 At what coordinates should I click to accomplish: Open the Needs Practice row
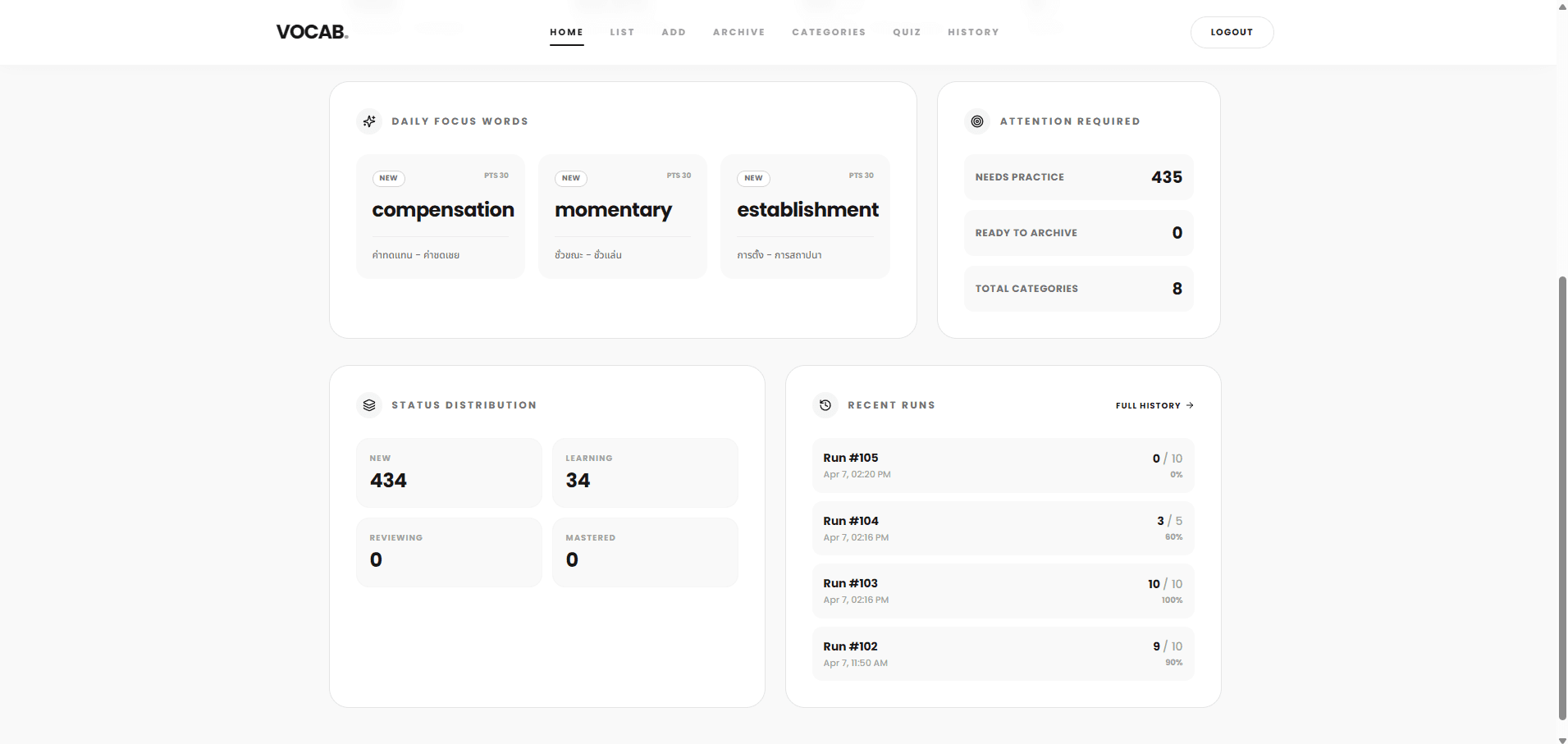pyautogui.click(x=1078, y=177)
